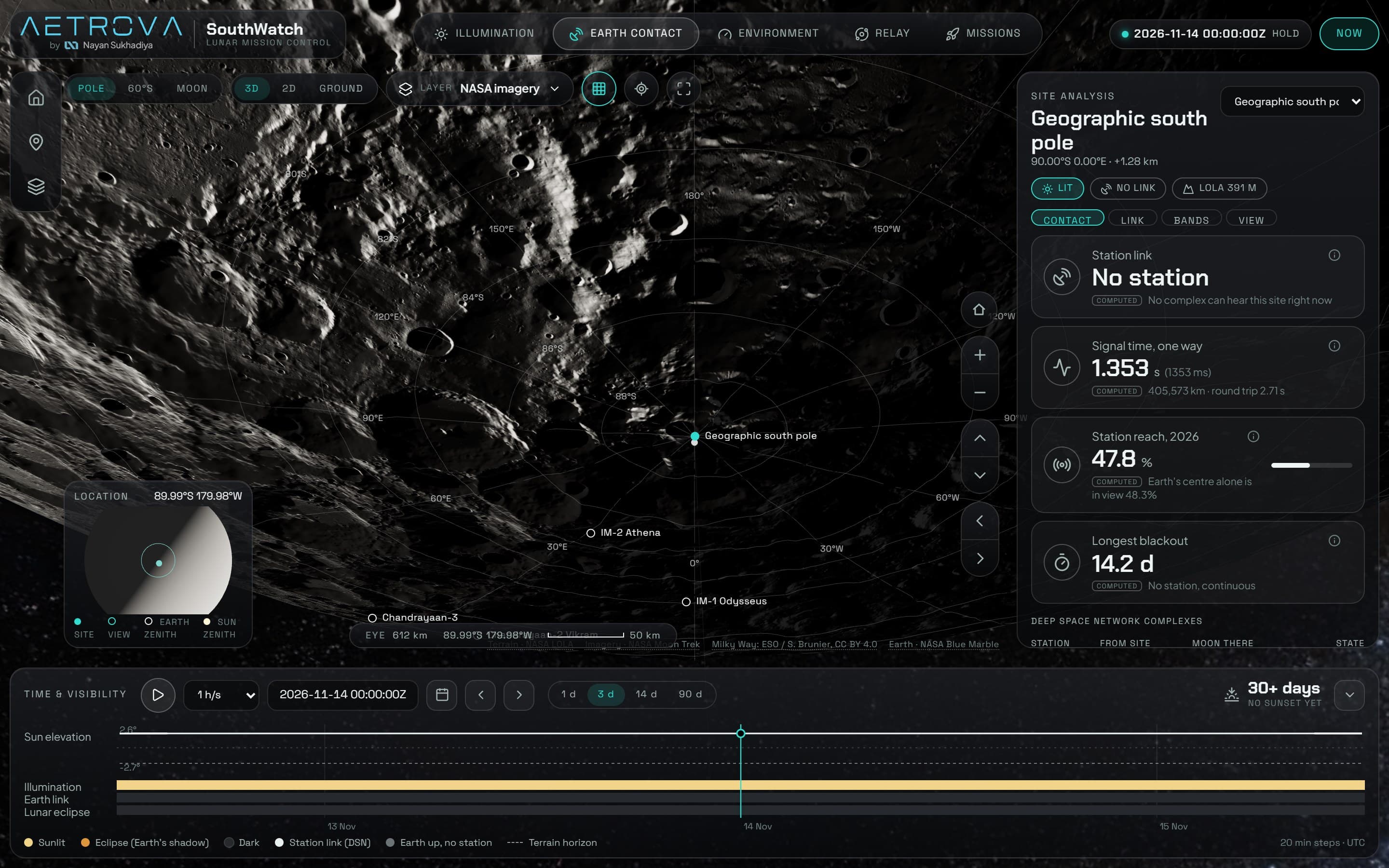
Task: Select the Geographic south pole marker
Action: coord(694,436)
